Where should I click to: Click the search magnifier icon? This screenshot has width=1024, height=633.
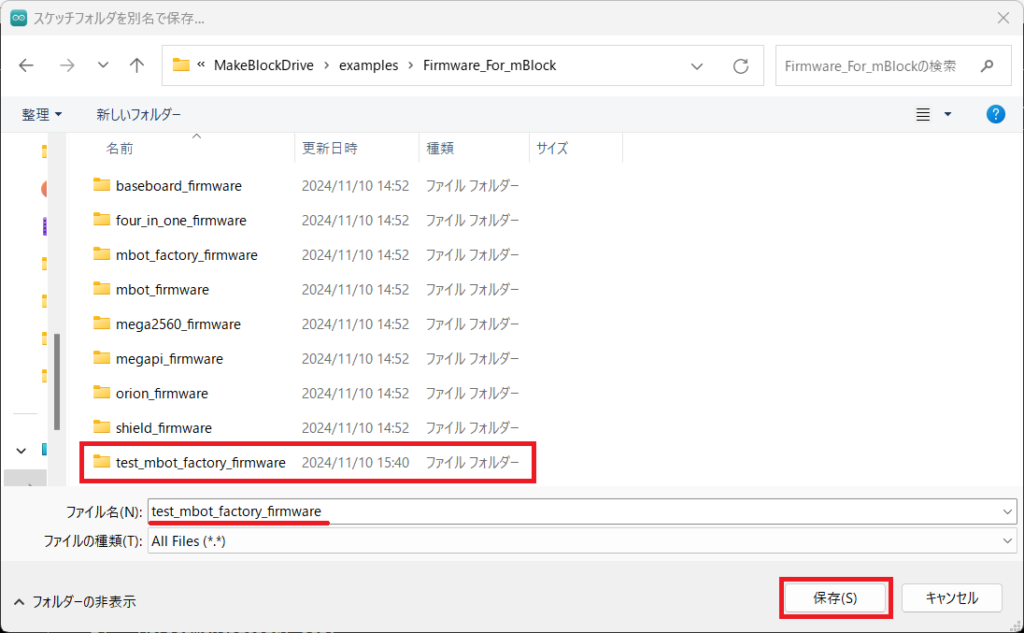click(987, 66)
